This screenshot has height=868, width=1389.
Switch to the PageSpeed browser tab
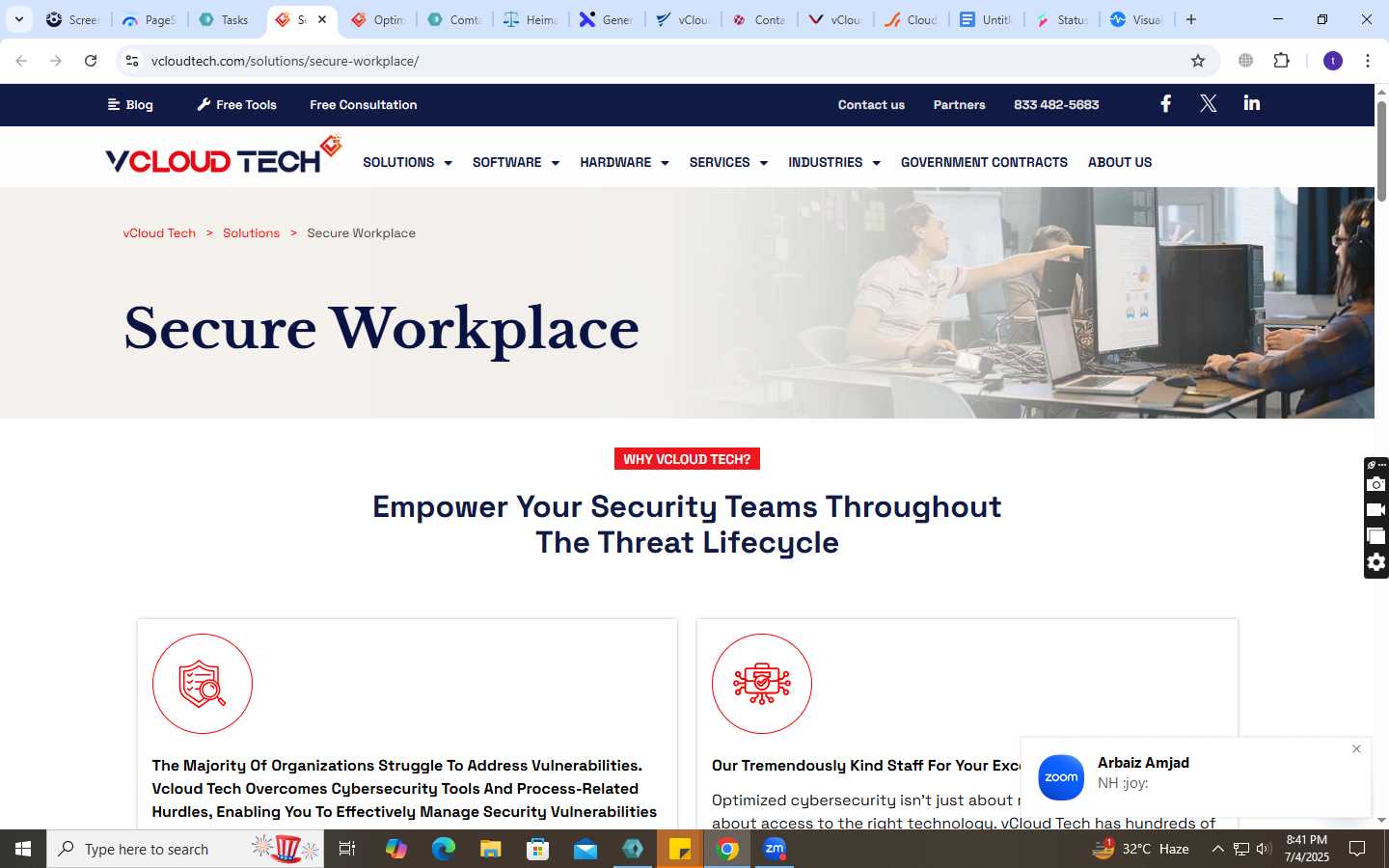(150, 19)
